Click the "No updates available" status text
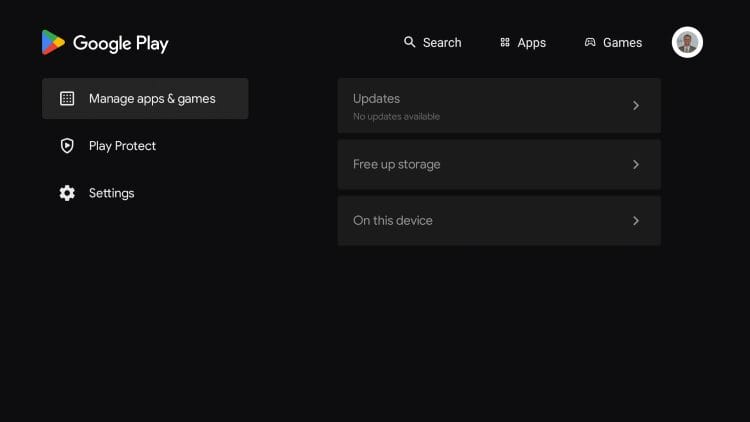This screenshot has width=750, height=422. coord(396,117)
